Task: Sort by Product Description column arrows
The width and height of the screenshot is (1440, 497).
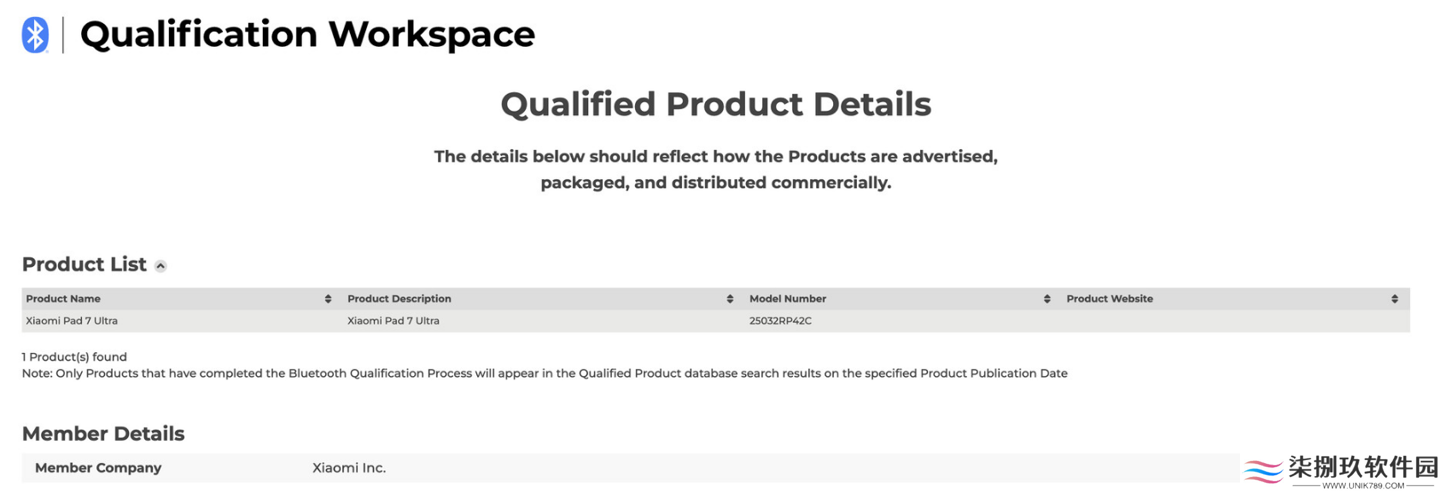Action: point(730,299)
